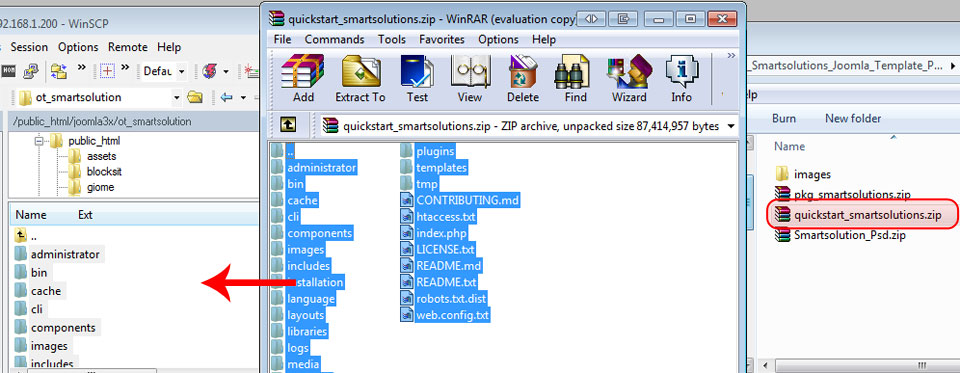
Task: Go up one level in WinRAR archive
Action: click(x=288, y=125)
